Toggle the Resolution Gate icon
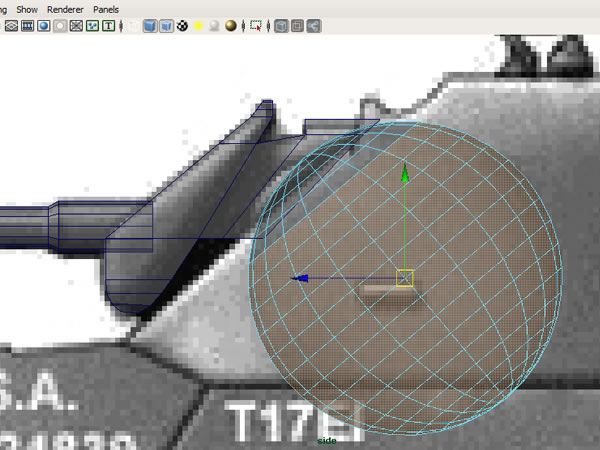This screenshot has height=450, width=600. pos(44,26)
